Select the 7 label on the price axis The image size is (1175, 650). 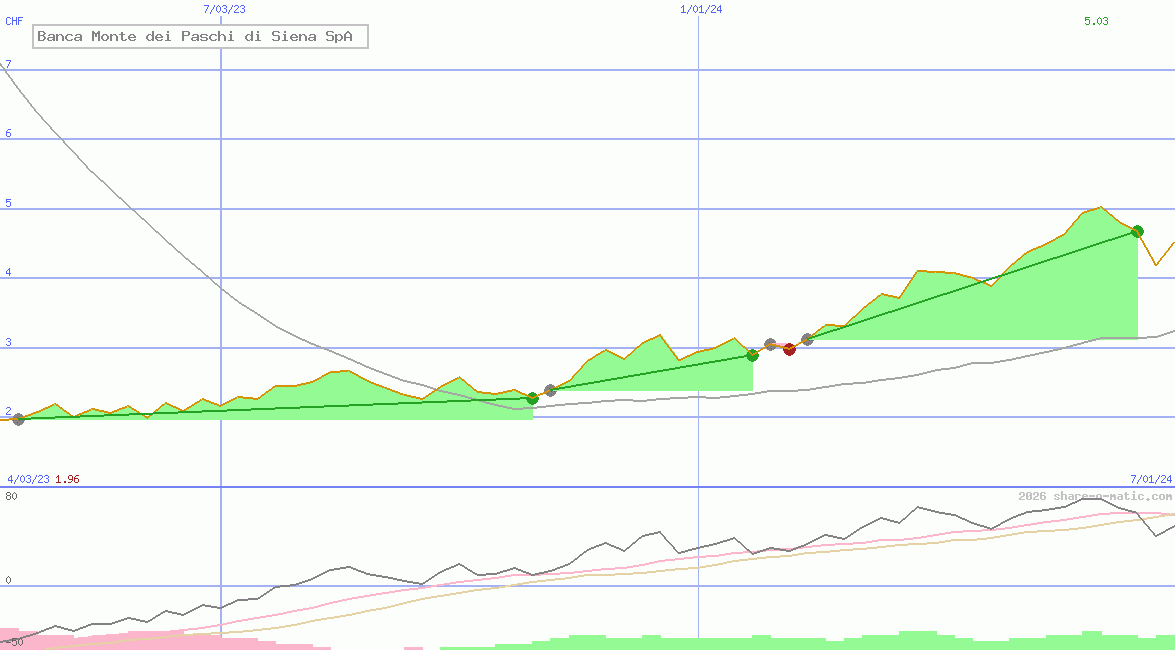8,65
